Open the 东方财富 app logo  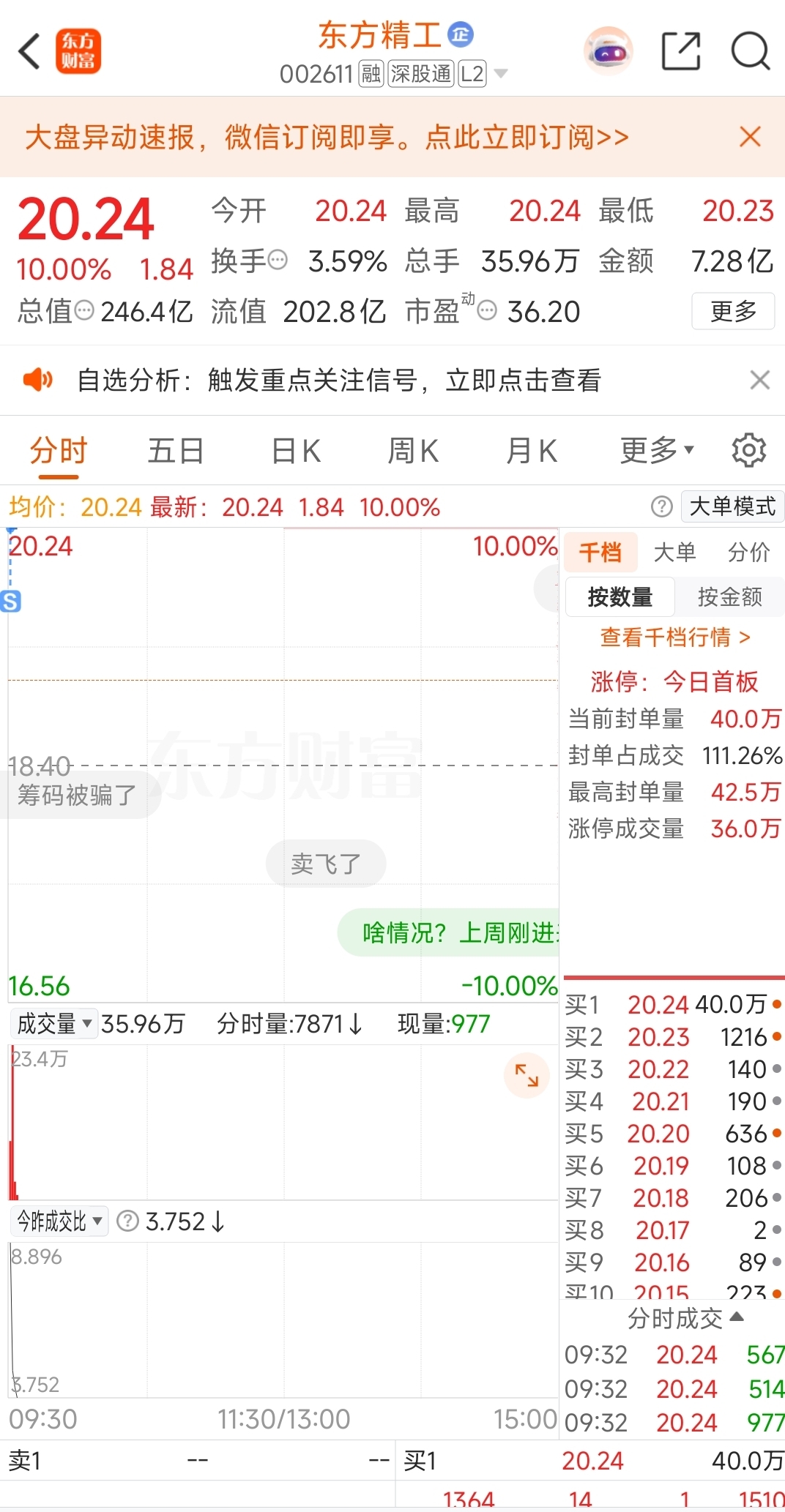click(x=78, y=52)
